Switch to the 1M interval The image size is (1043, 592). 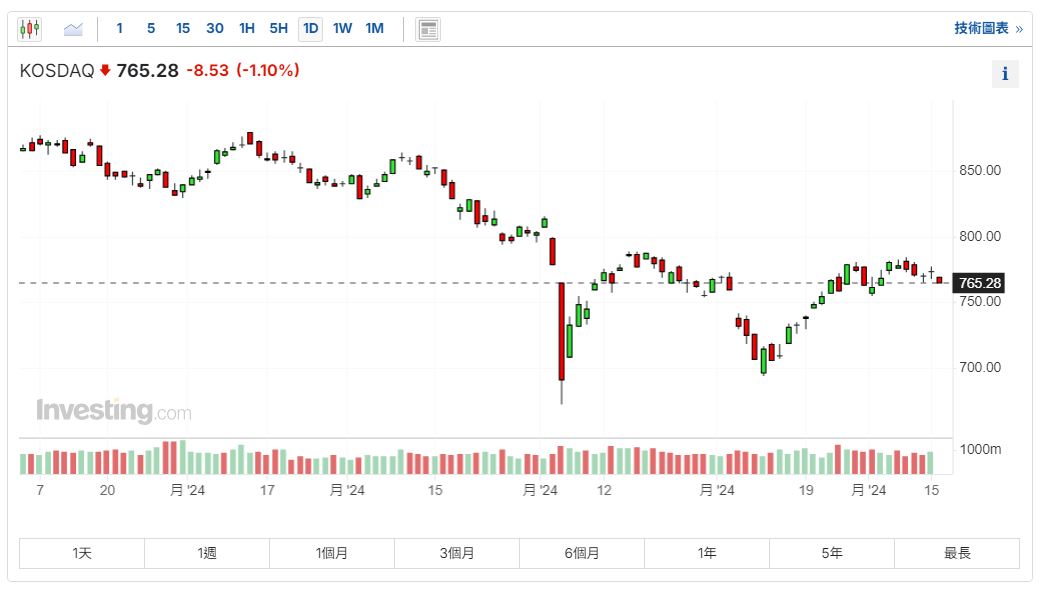374,29
